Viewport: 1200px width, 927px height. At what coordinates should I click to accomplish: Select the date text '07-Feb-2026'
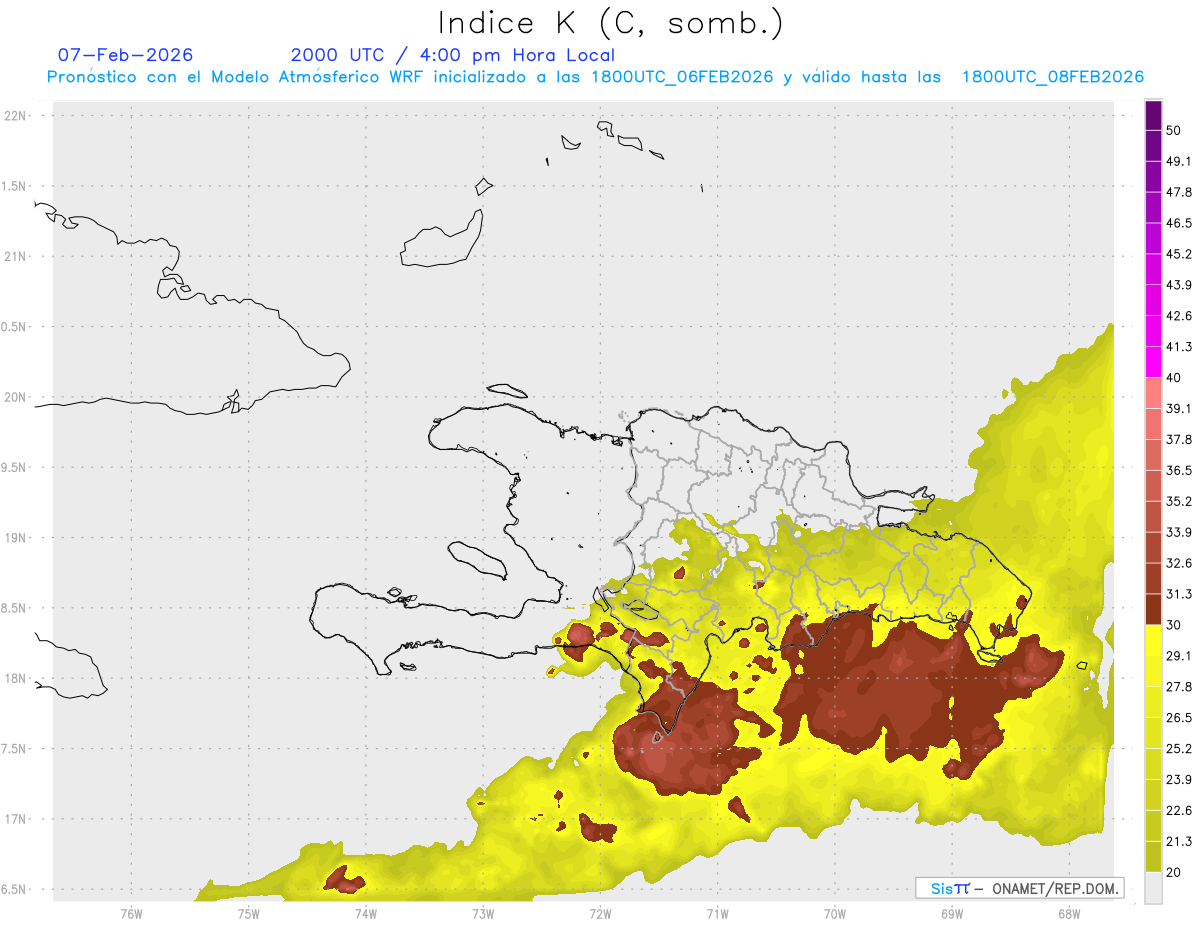(126, 55)
